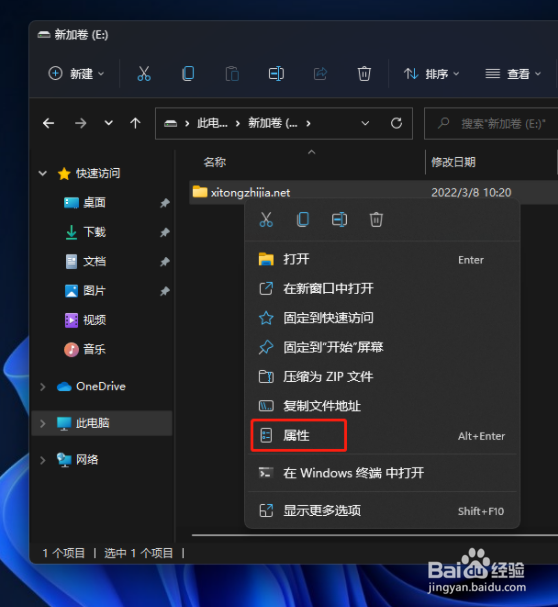Sort by the 名称 column header
The width and height of the screenshot is (558, 607).
click(x=215, y=162)
